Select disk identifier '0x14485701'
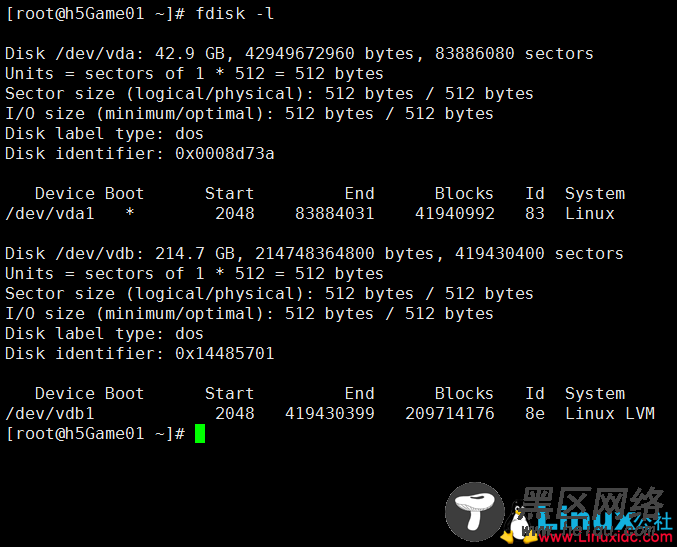The image size is (677, 547). tap(225, 354)
